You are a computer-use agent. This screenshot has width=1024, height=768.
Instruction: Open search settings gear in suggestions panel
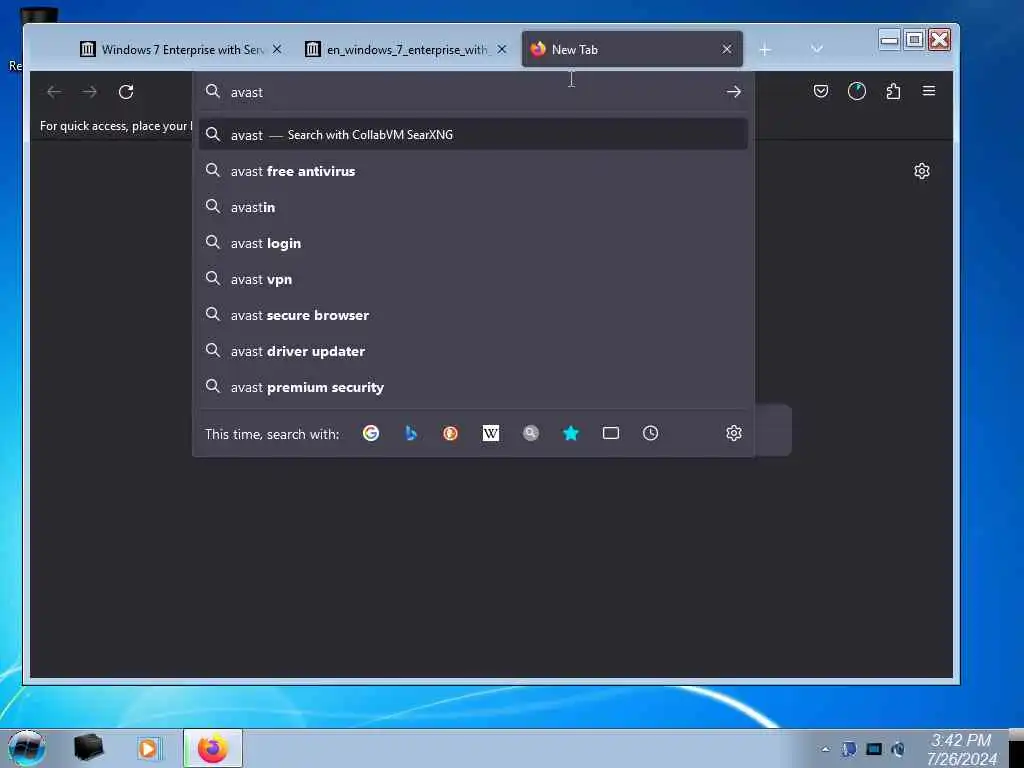(x=734, y=433)
